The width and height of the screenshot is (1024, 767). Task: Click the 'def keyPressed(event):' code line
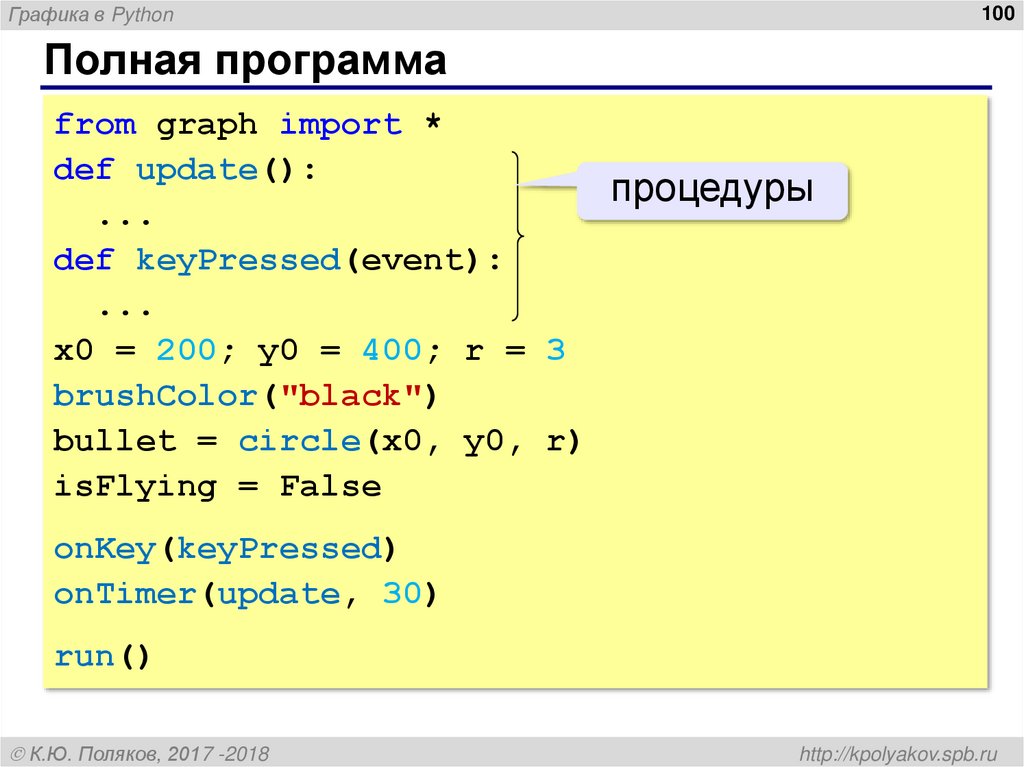(x=278, y=261)
